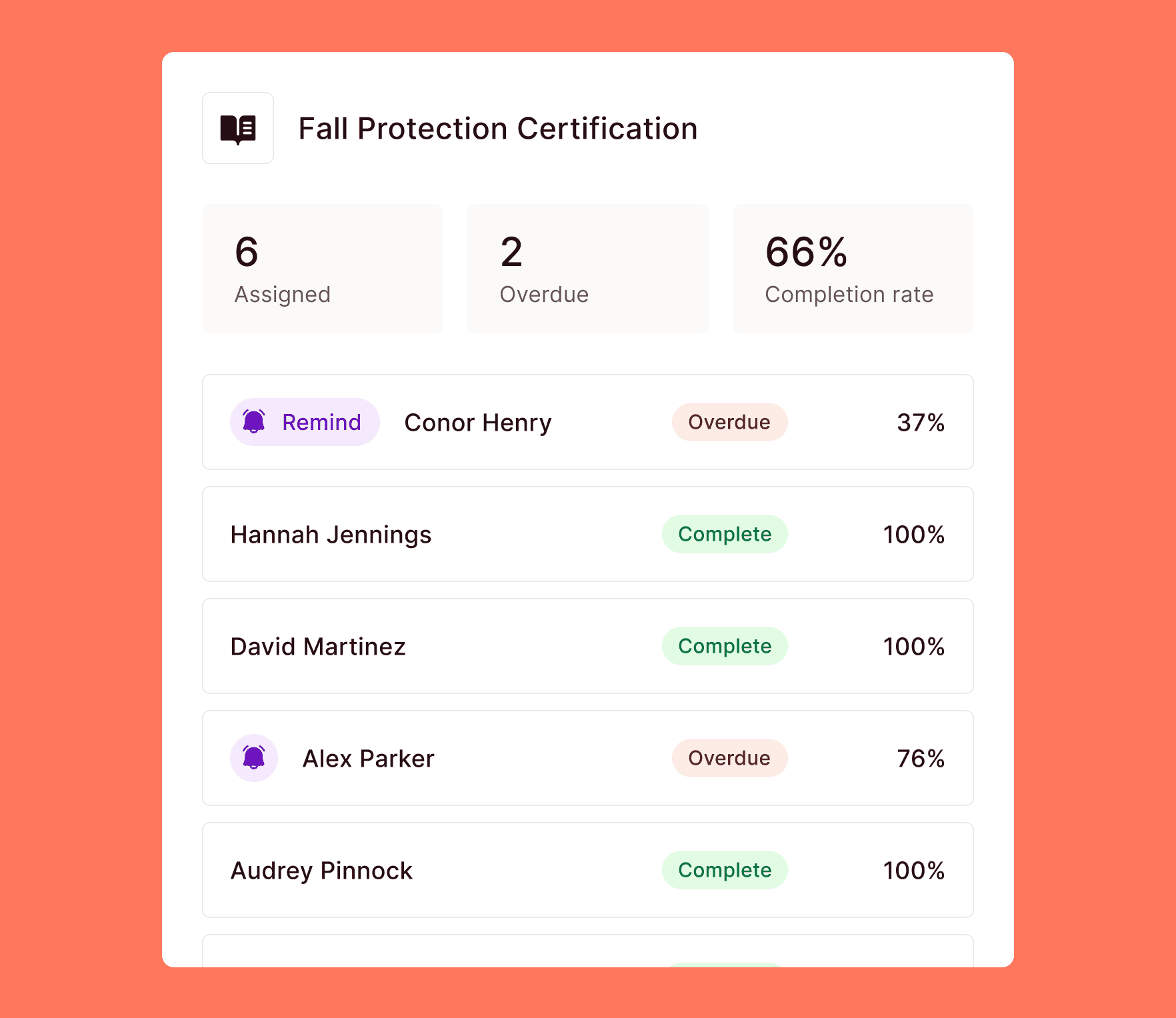Viewport: 1176px width, 1018px height.
Task: Select the 66% Completion rate card
Action: (853, 269)
